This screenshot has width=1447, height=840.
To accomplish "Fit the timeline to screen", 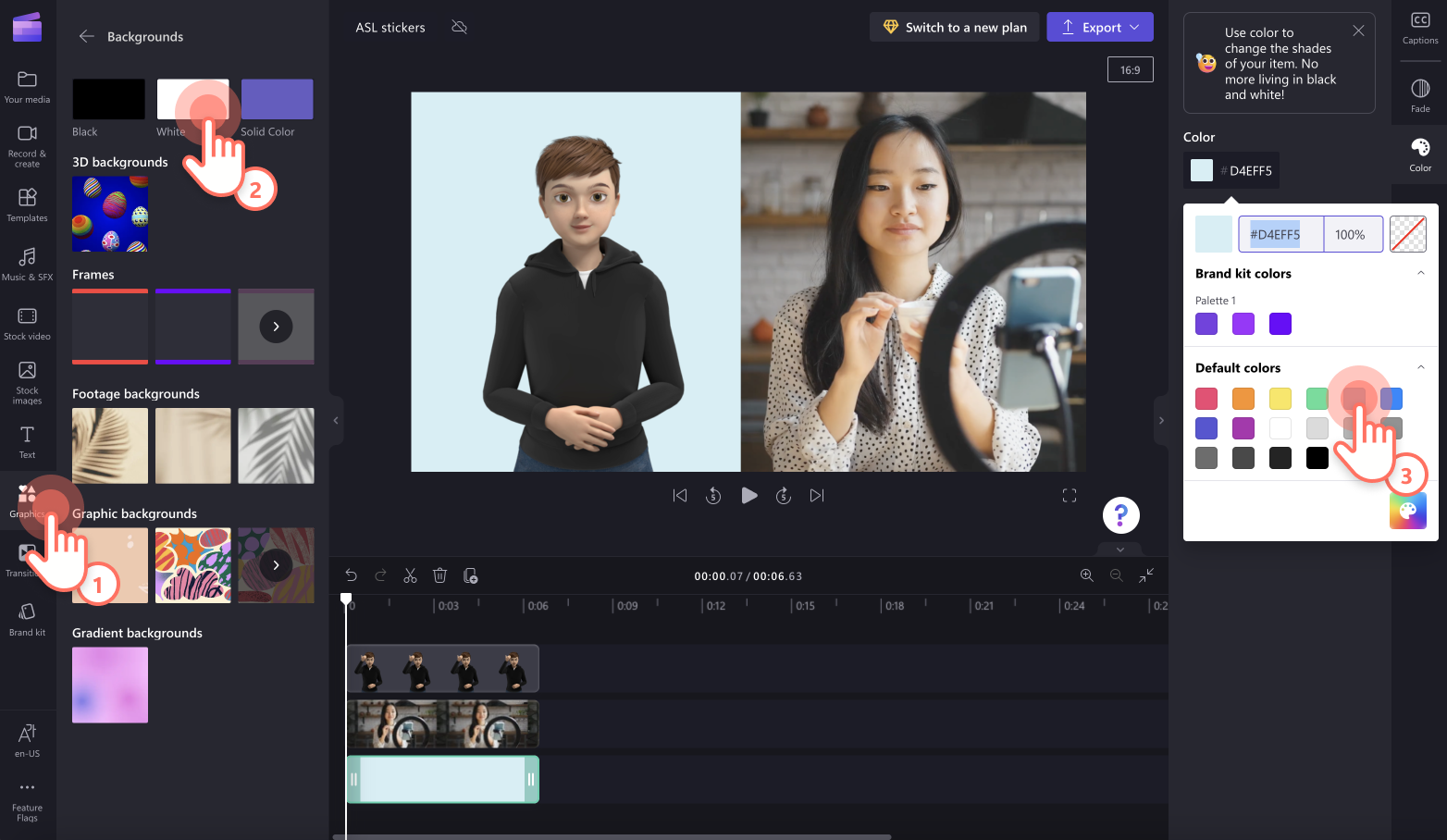I will tap(1146, 575).
